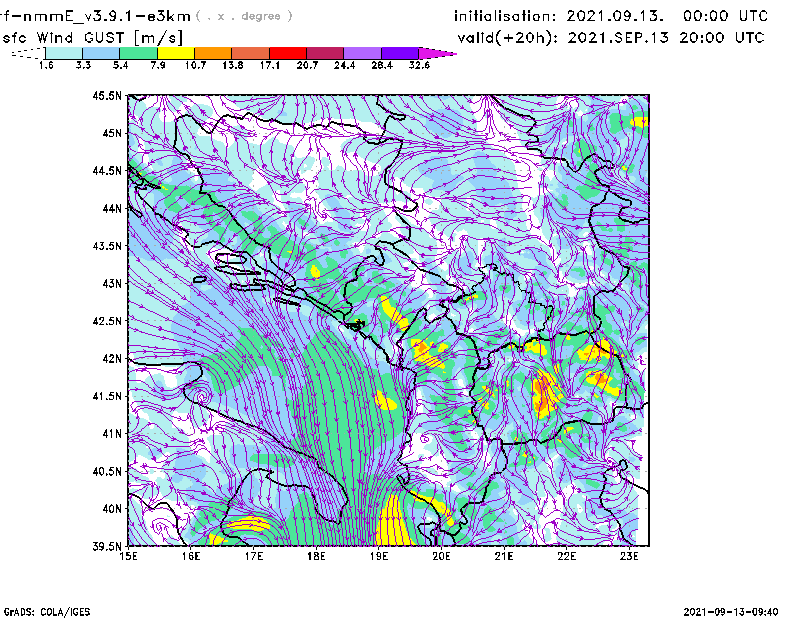This screenshot has height=618, width=800.
Task: Click the '17E' longitude label
Action: pos(254,556)
